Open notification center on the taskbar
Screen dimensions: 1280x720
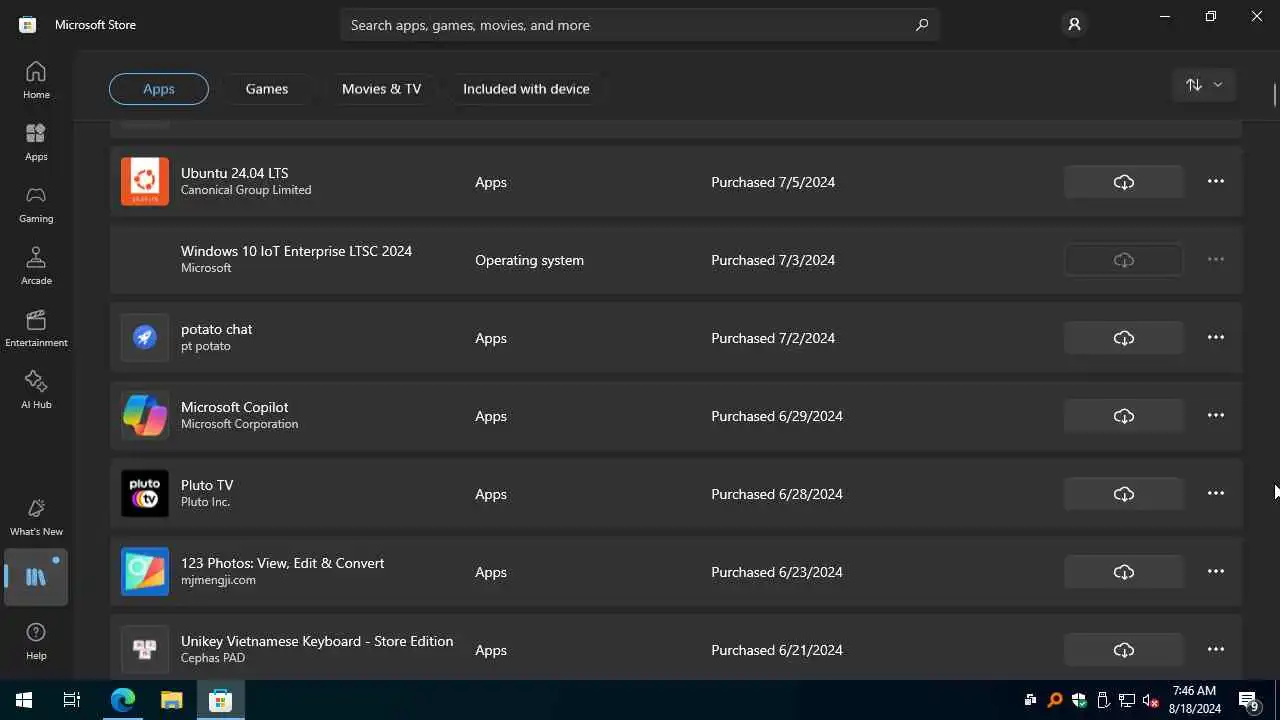[1249, 700]
